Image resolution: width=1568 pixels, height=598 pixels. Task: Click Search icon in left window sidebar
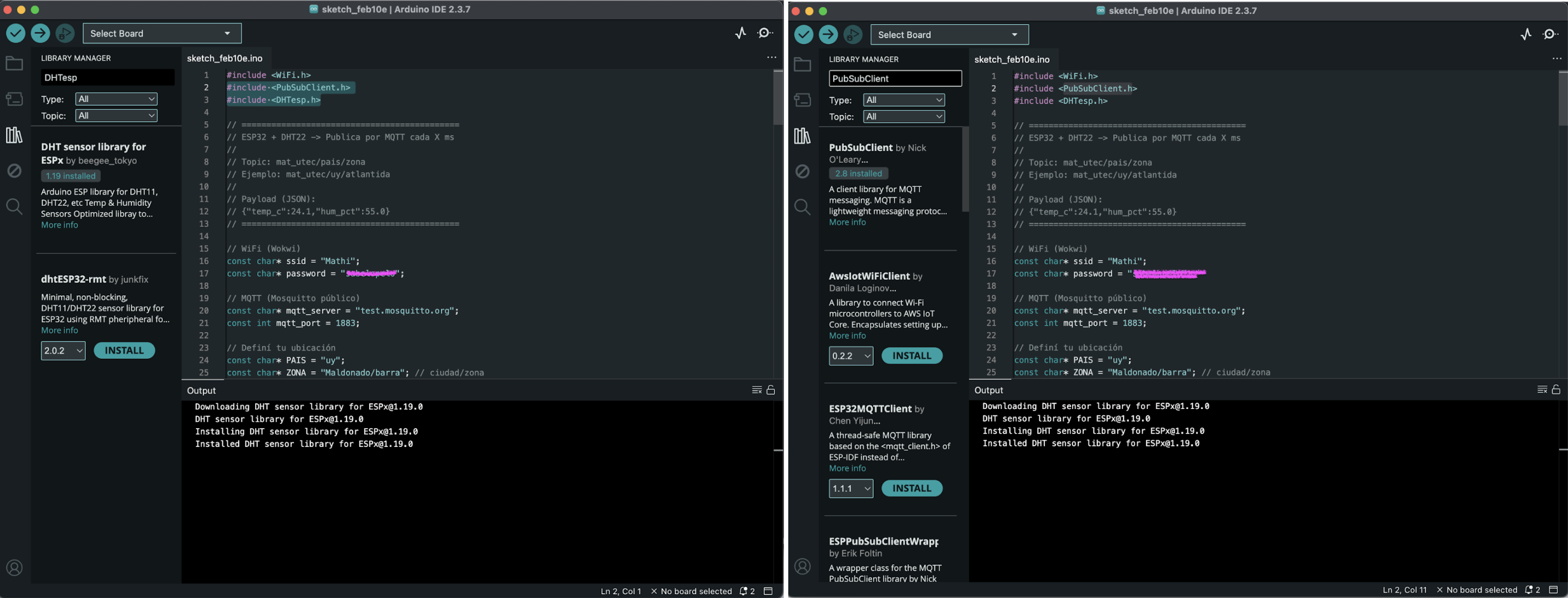[14, 207]
